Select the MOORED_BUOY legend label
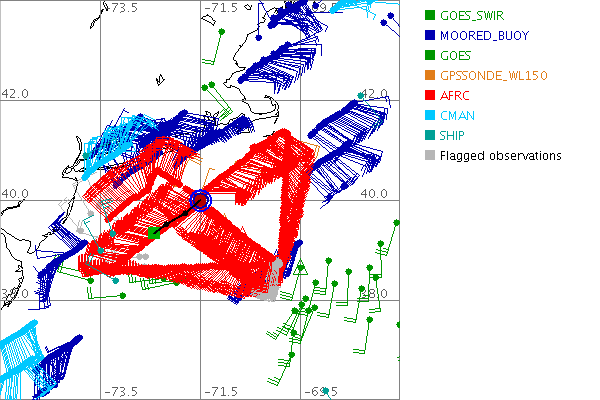The width and height of the screenshot is (600, 400). coord(482,35)
